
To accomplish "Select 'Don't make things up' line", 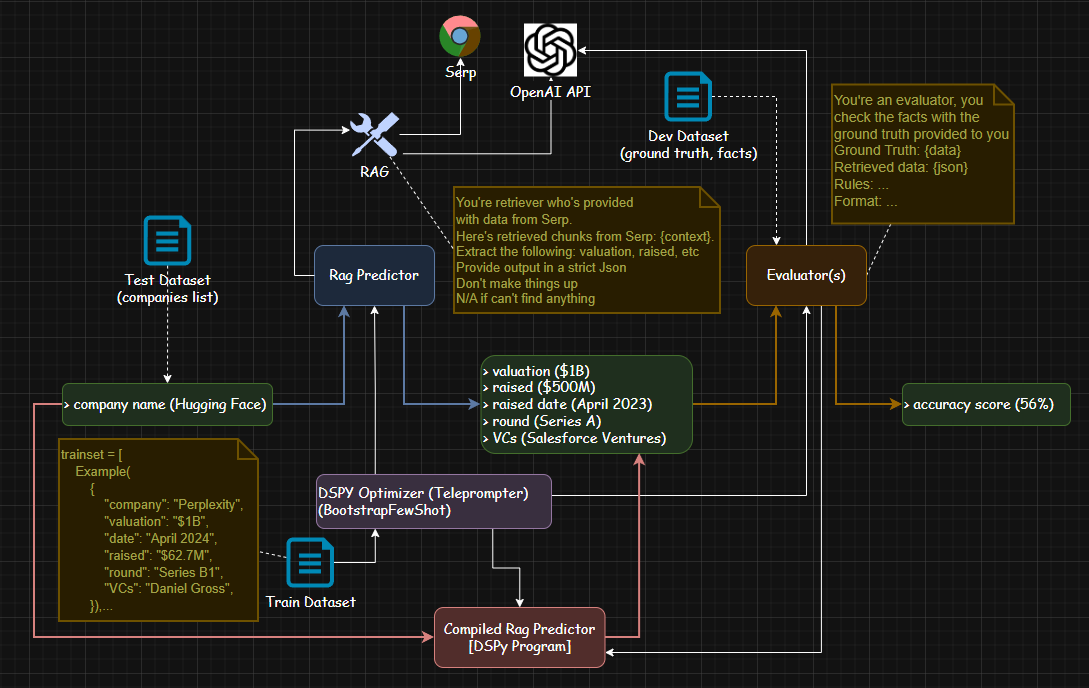I will (517, 283).
